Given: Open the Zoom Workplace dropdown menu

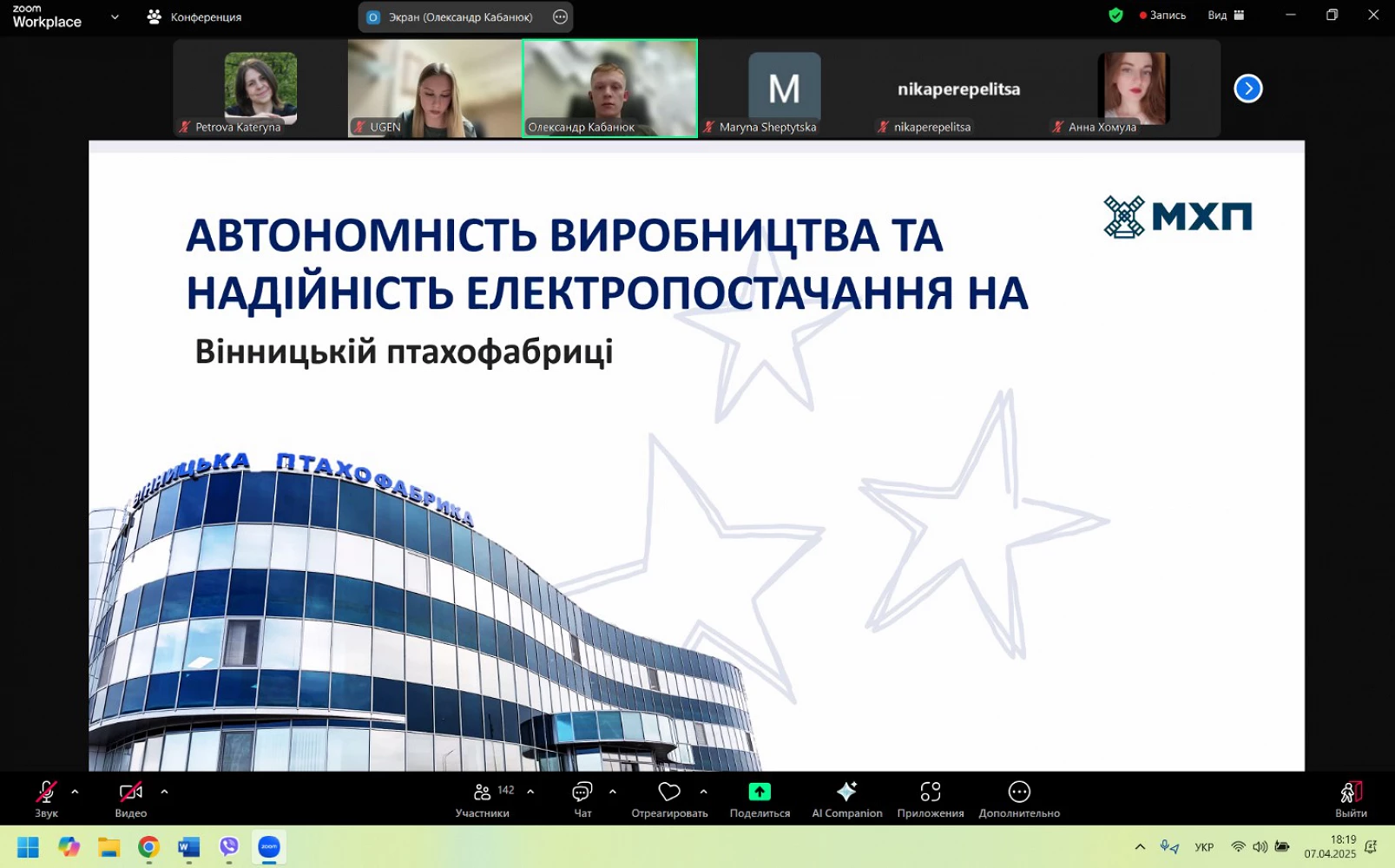Looking at the screenshot, I should (115, 16).
